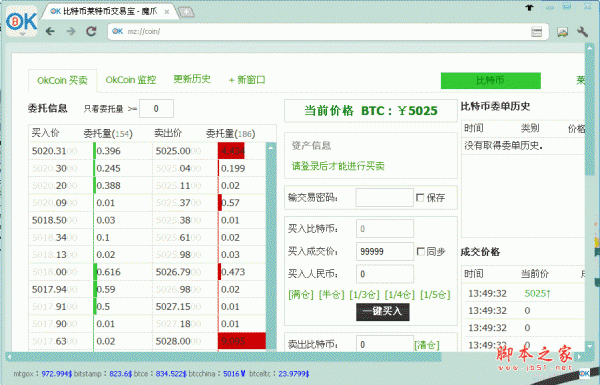Screen dimensions: 600x385
Task: Click 当前价 header in 成交价格 table
Action: tap(535, 274)
